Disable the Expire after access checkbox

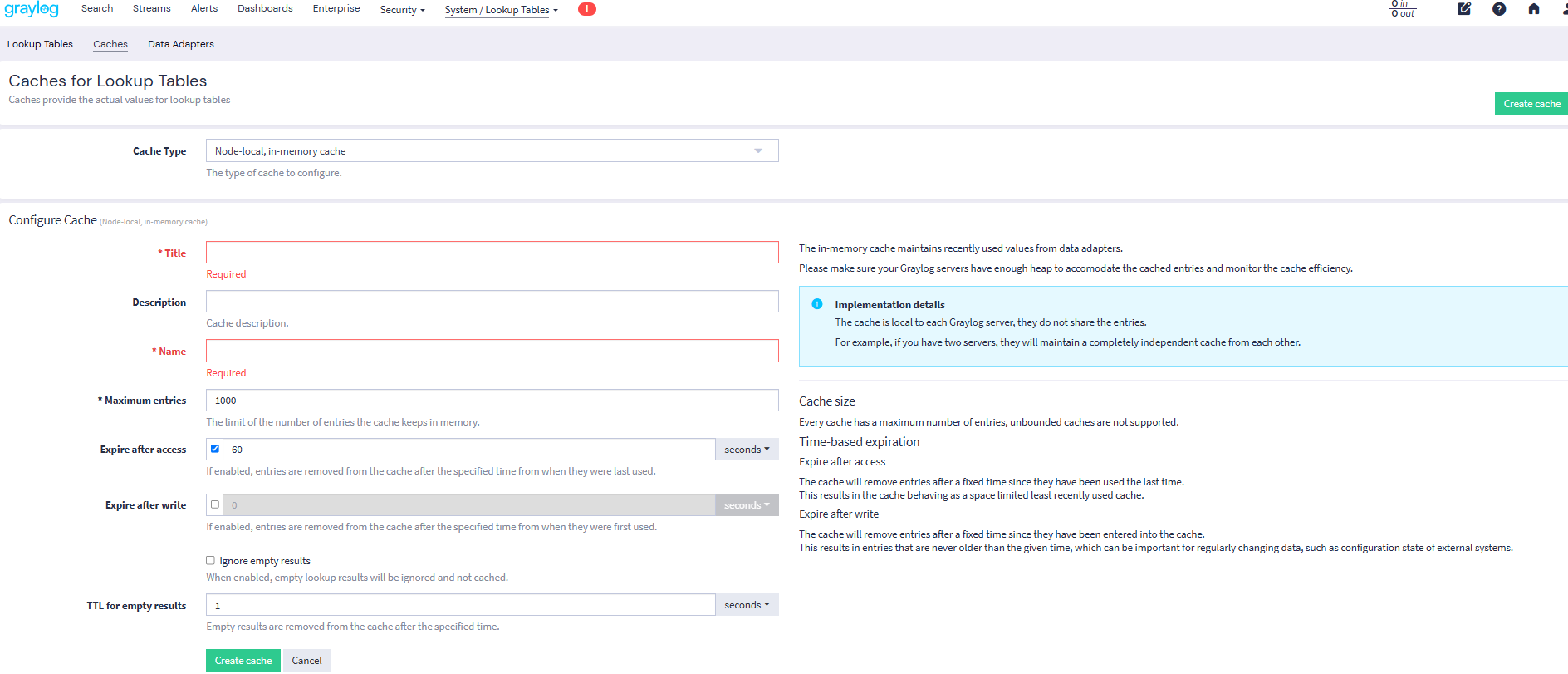tap(215, 449)
